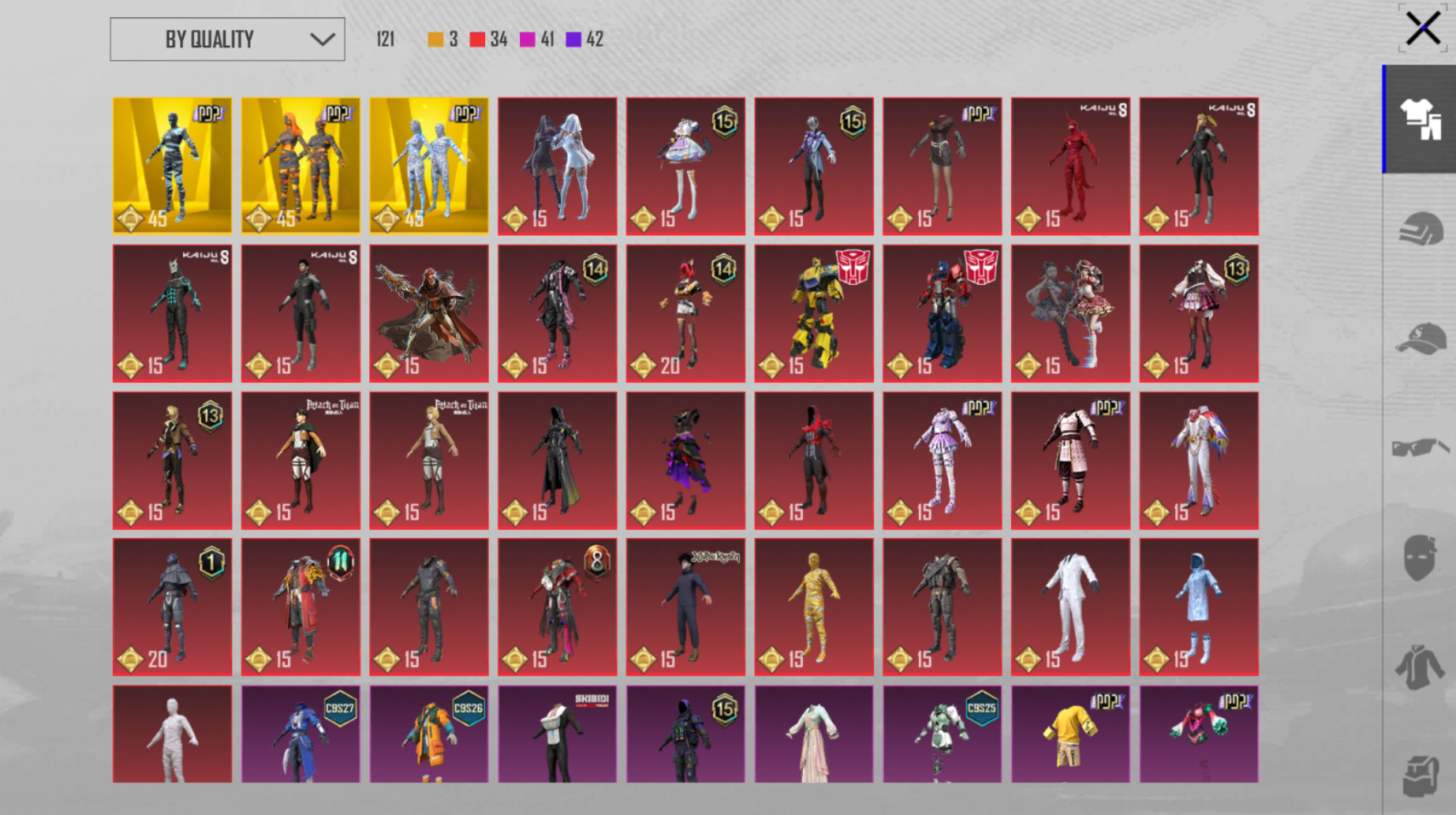Select the black and white pair outfit

[558, 166]
